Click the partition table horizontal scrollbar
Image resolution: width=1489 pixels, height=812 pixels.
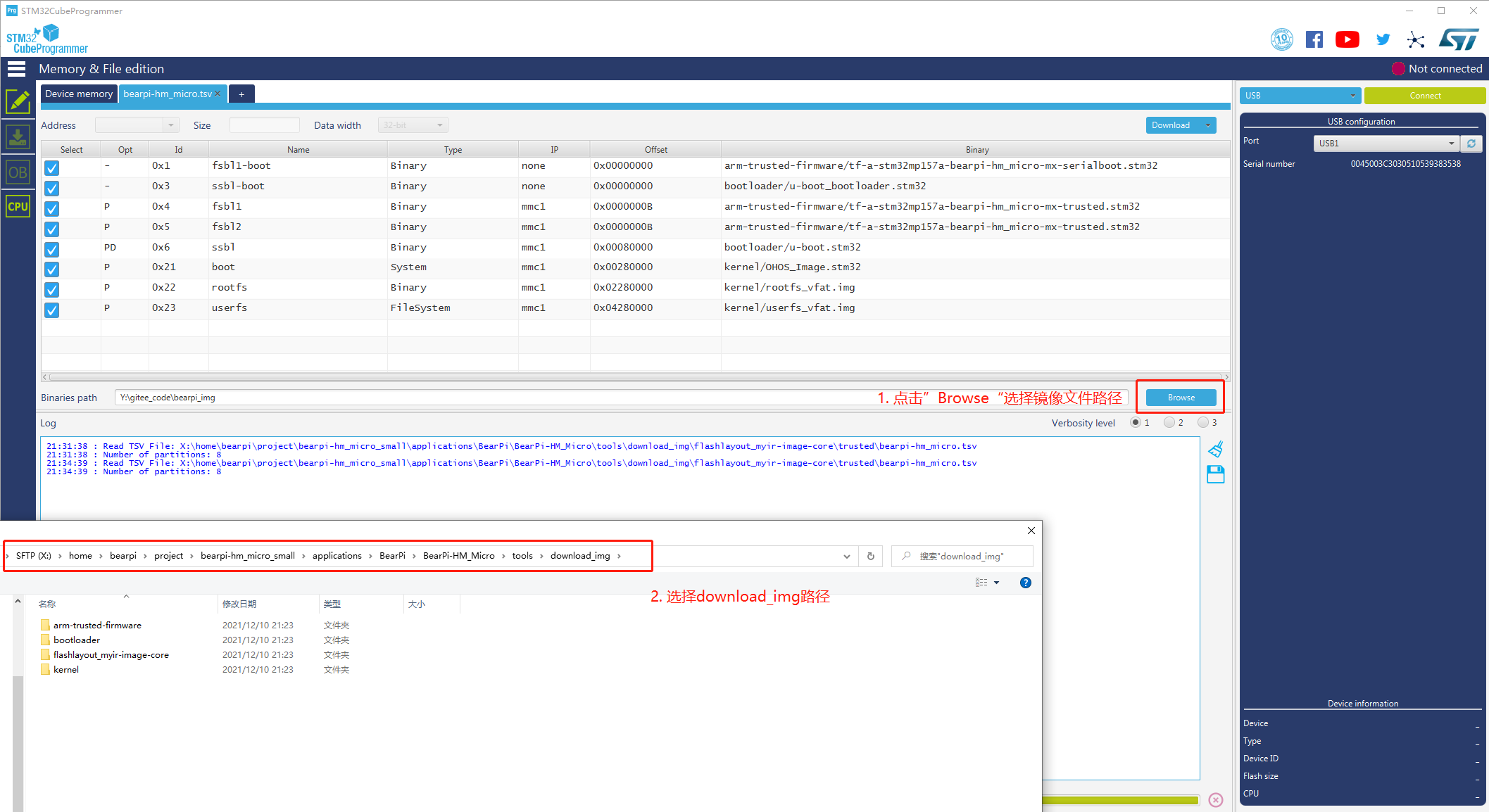coord(636,377)
